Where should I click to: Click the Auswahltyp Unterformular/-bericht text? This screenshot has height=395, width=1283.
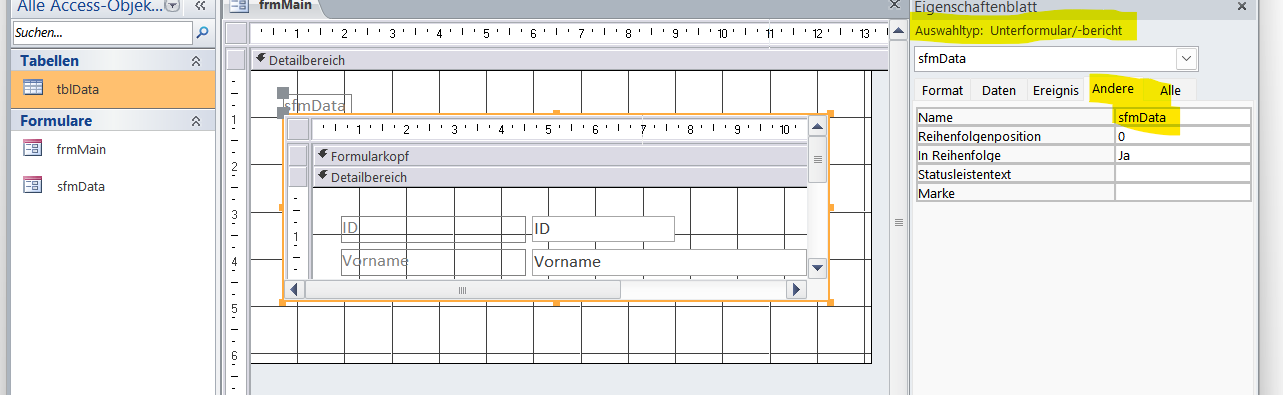click(1019, 30)
